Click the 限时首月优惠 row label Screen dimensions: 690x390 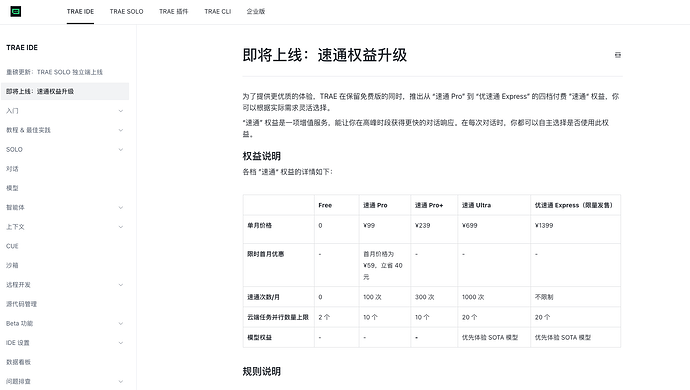pyautogui.click(x=266, y=254)
